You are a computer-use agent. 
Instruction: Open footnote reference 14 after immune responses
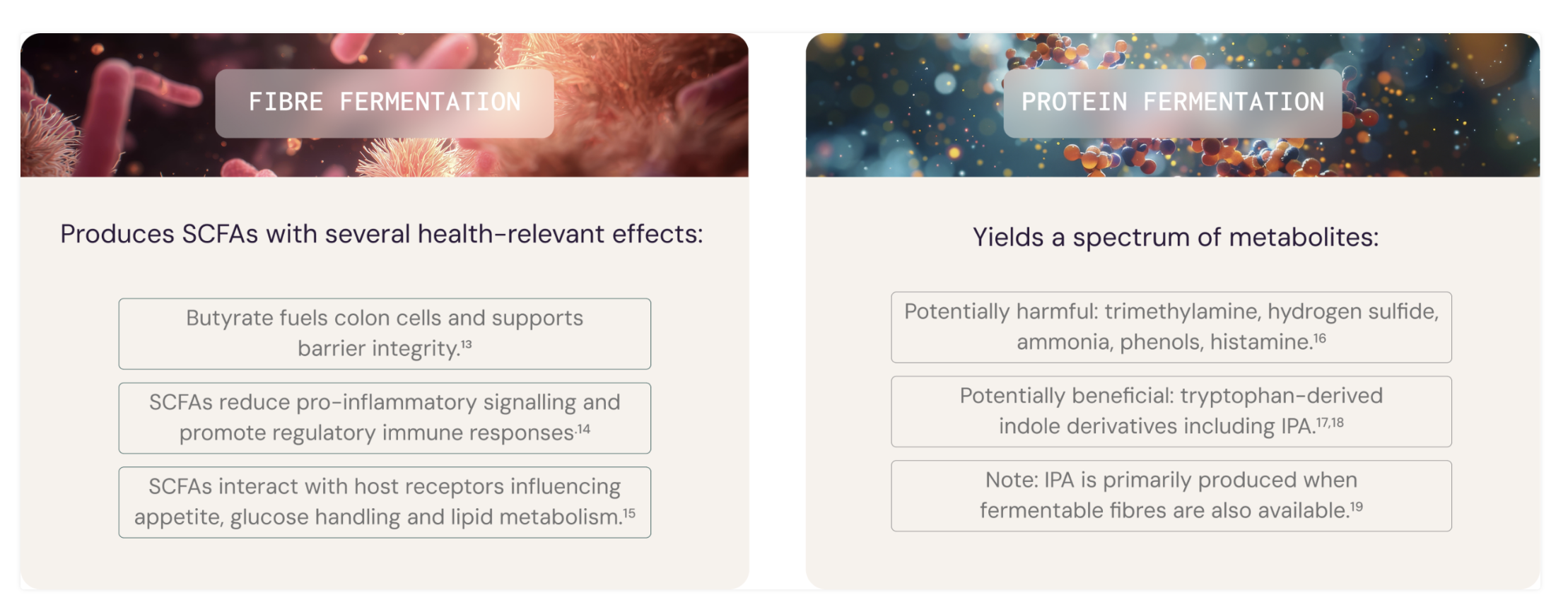[x=583, y=429]
